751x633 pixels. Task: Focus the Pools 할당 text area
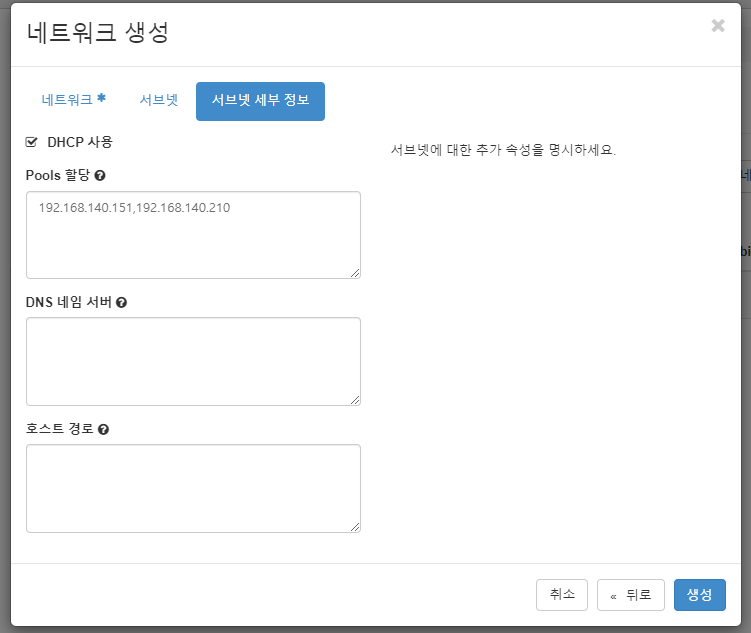(193, 235)
